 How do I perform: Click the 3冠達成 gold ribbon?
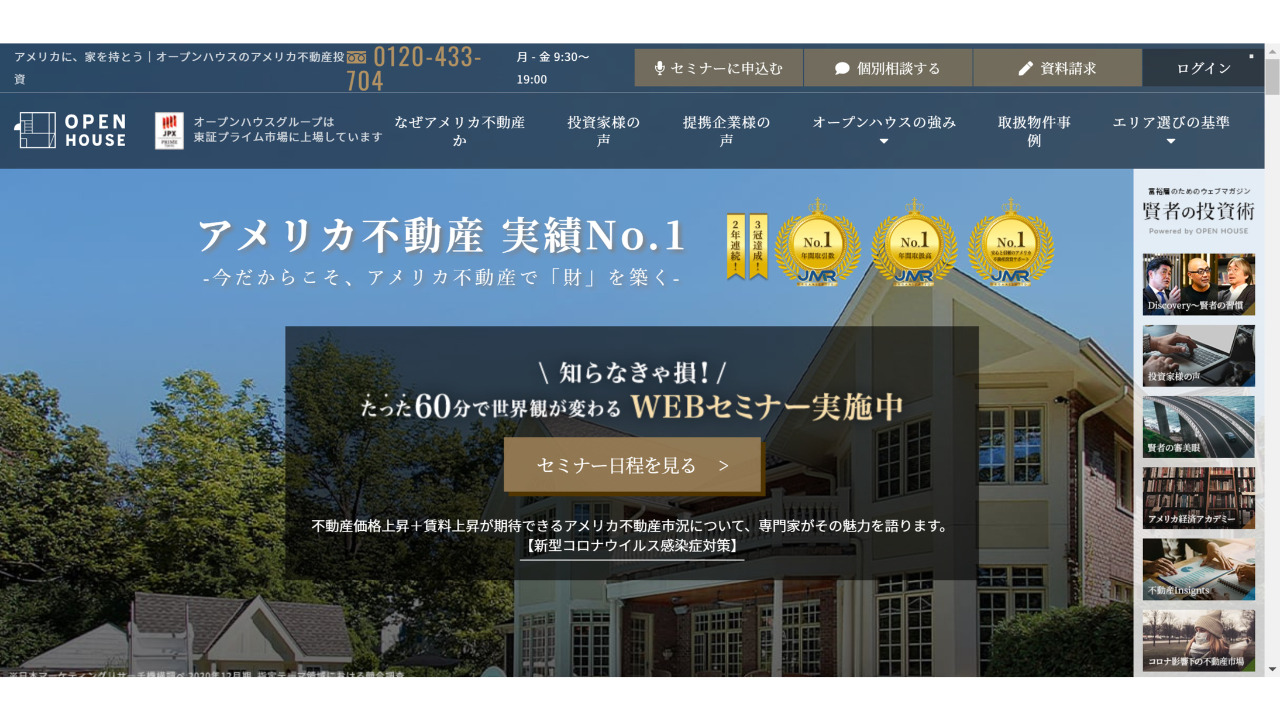pos(759,246)
